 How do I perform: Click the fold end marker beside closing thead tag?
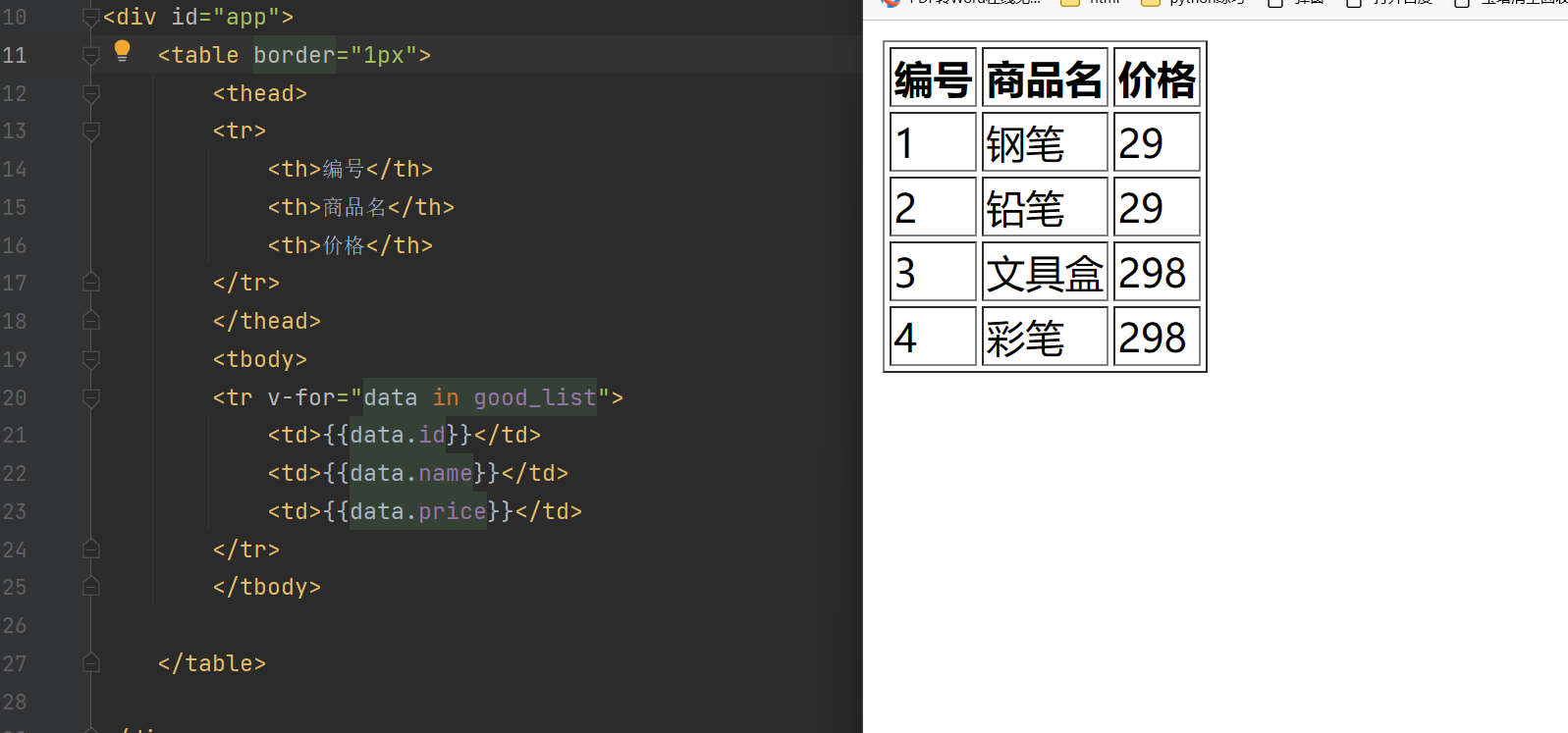(91, 321)
